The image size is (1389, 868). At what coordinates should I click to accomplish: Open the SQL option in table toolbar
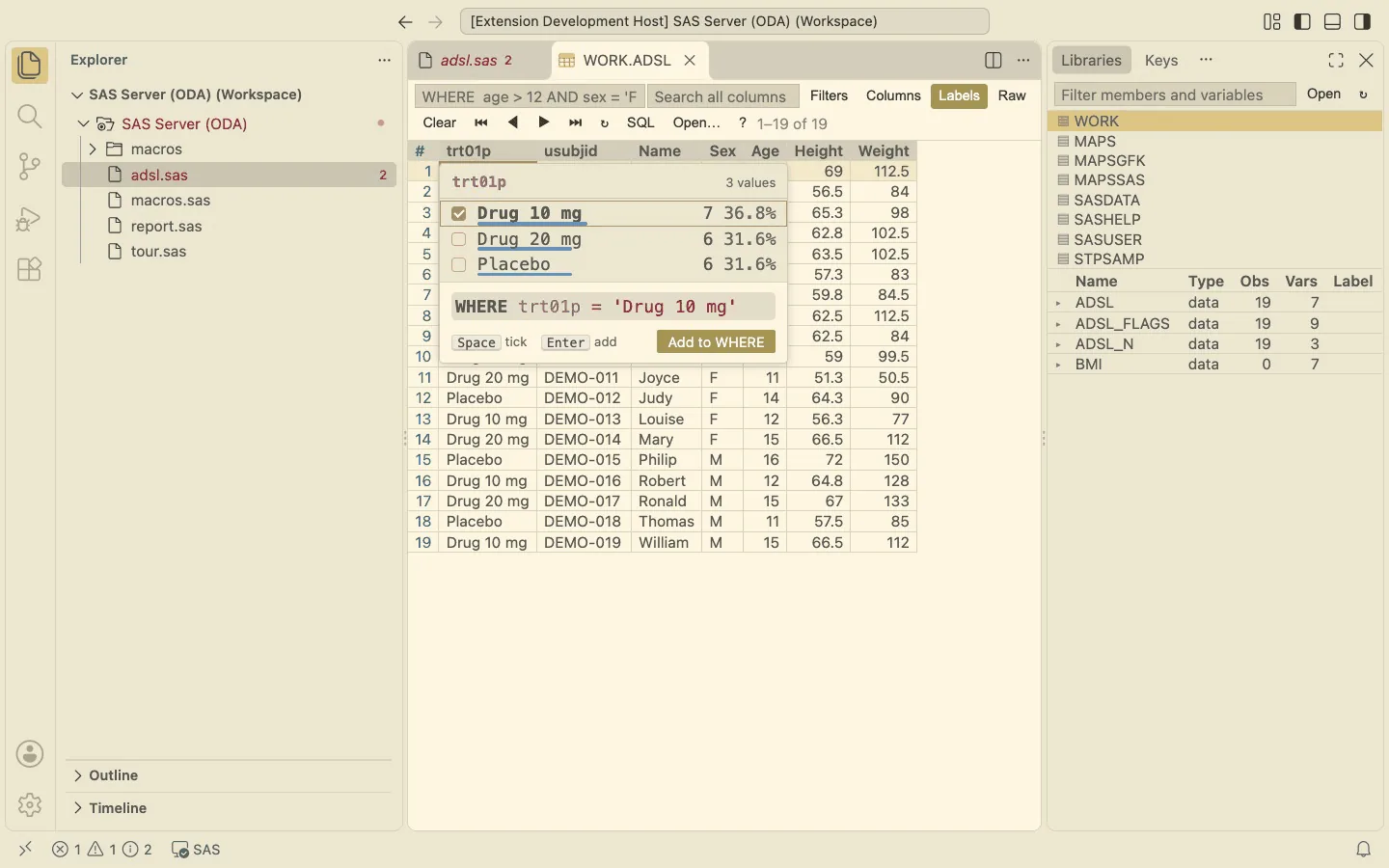640,122
